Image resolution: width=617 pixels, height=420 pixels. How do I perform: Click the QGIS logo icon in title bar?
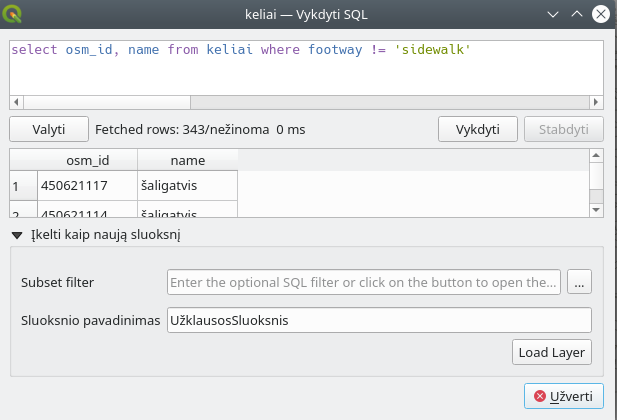click(x=12, y=14)
